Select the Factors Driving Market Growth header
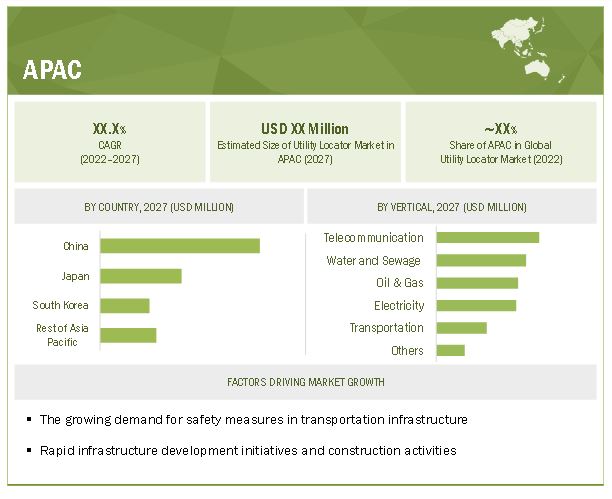Viewport: 612px width, 499px height. [x=305, y=382]
